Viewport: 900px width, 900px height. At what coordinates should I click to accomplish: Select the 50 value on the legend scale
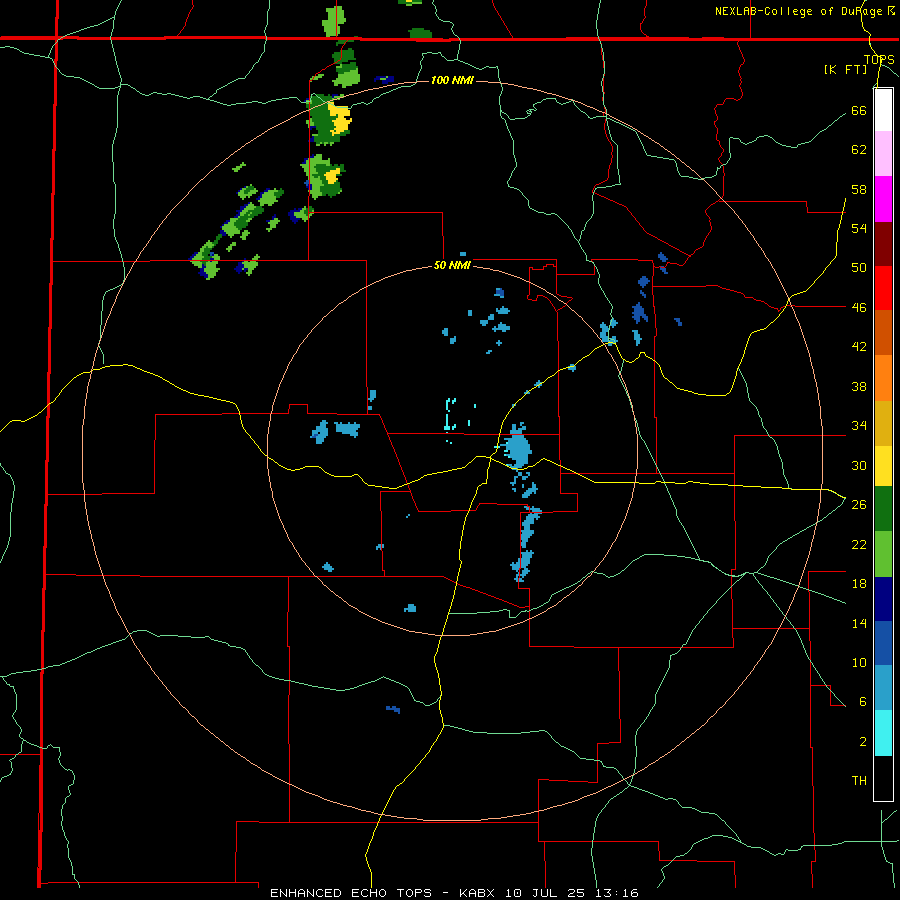coord(859,268)
